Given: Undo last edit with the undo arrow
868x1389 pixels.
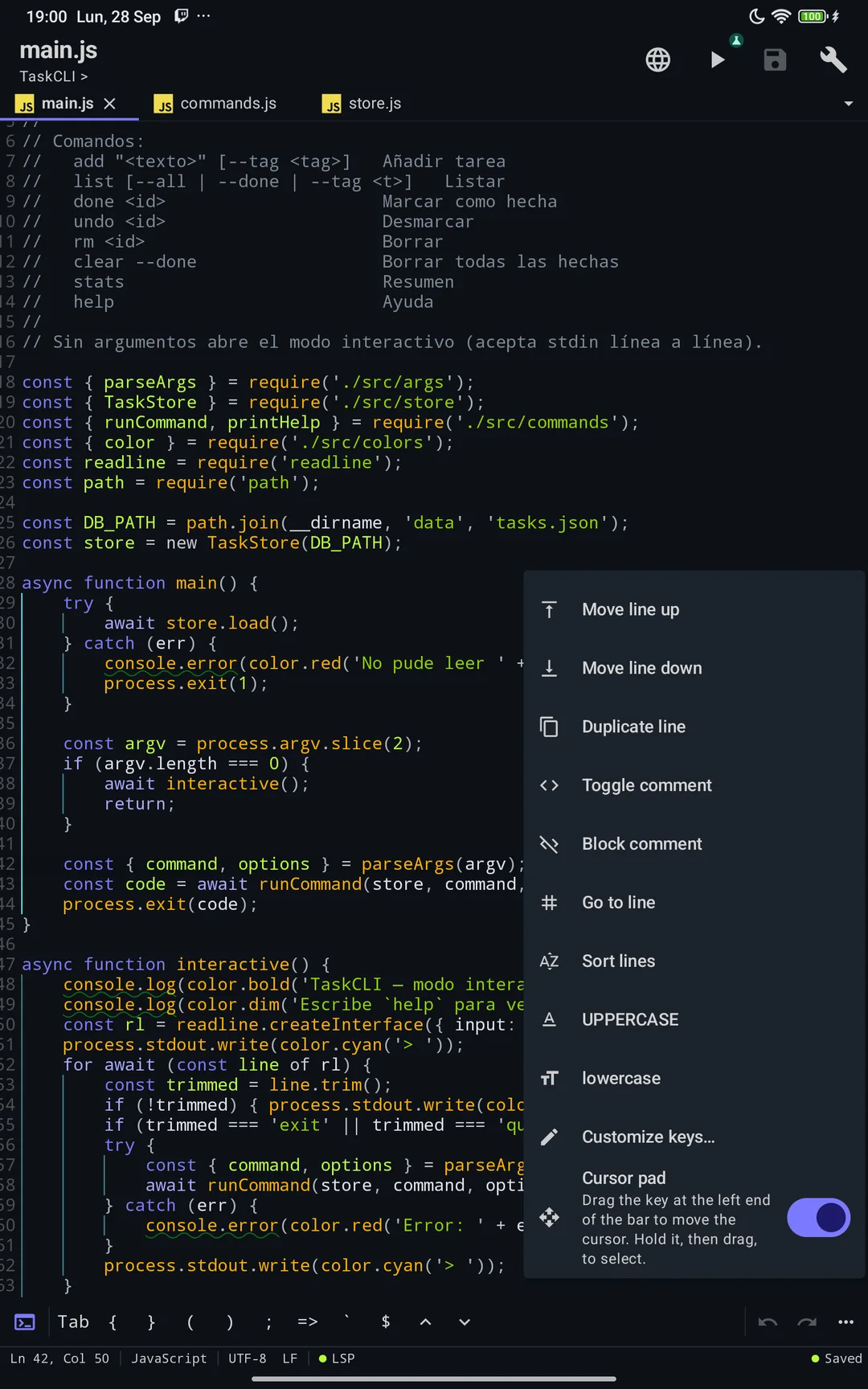Looking at the screenshot, I should 768,1321.
